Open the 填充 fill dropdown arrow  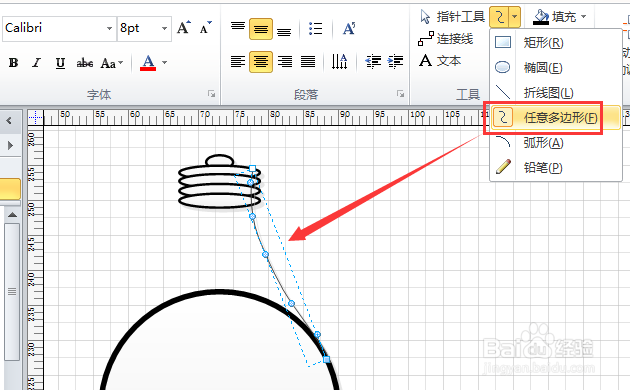[583, 17]
